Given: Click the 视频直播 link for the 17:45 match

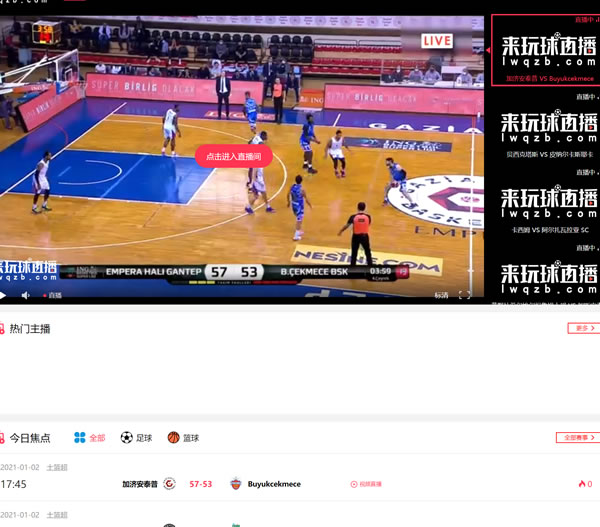Looking at the screenshot, I should pyautogui.click(x=366, y=484).
